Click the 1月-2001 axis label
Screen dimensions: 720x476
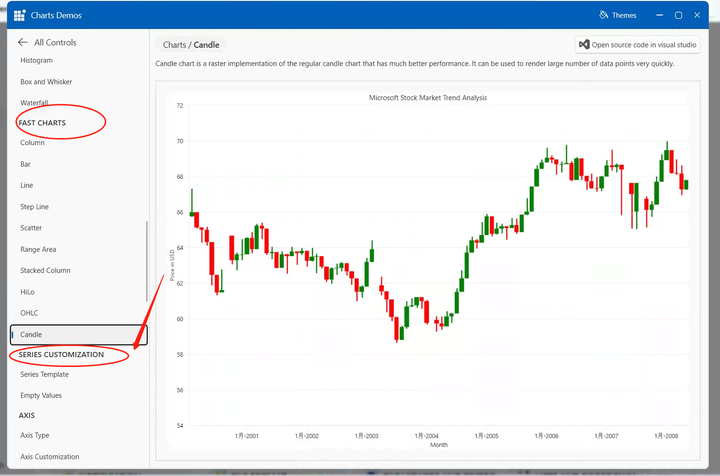point(247,436)
